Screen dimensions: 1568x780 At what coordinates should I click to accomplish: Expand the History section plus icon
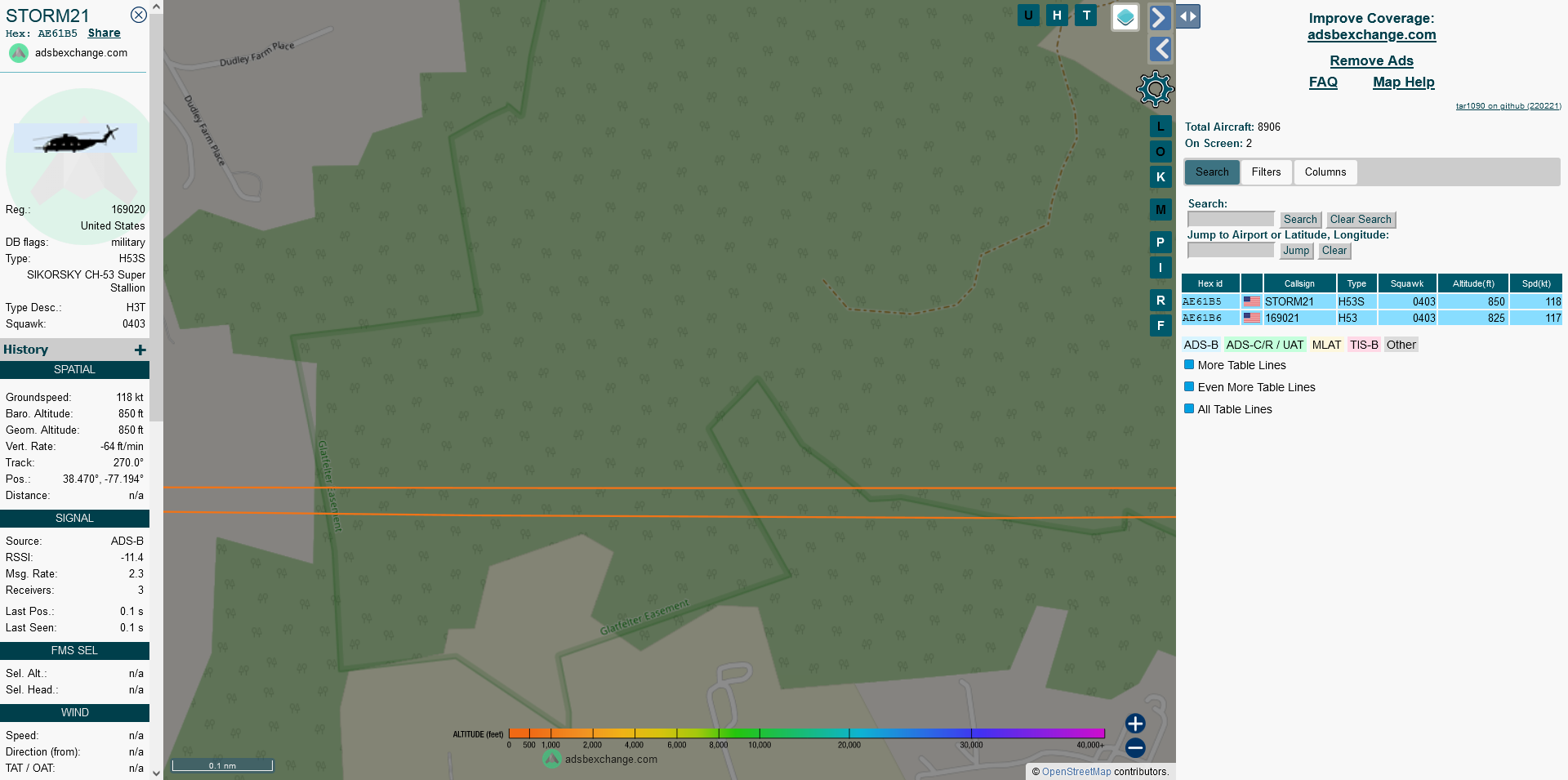coord(140,350)
